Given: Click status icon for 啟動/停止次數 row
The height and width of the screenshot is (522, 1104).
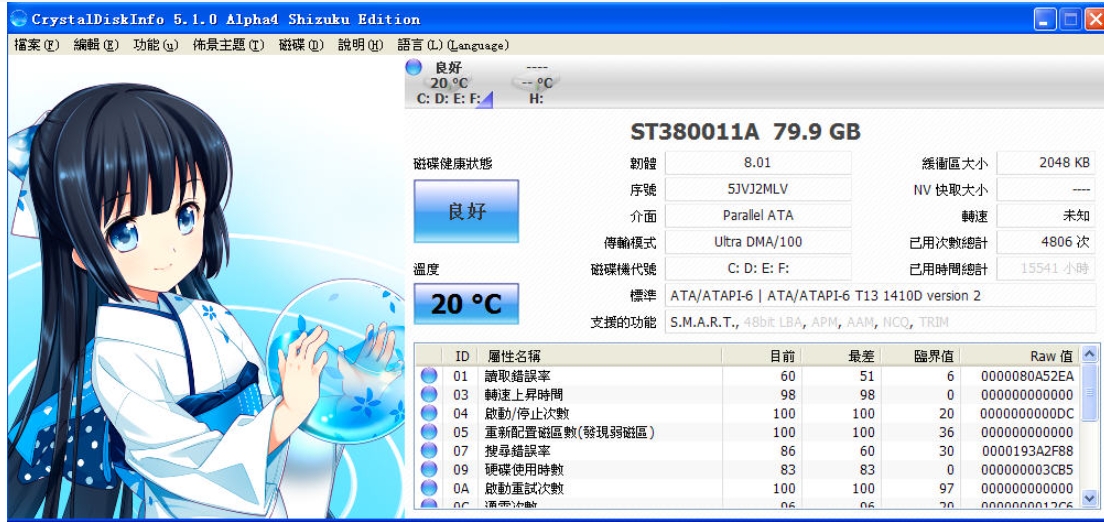Looking at the screenshot, I should tap(429, 413).
